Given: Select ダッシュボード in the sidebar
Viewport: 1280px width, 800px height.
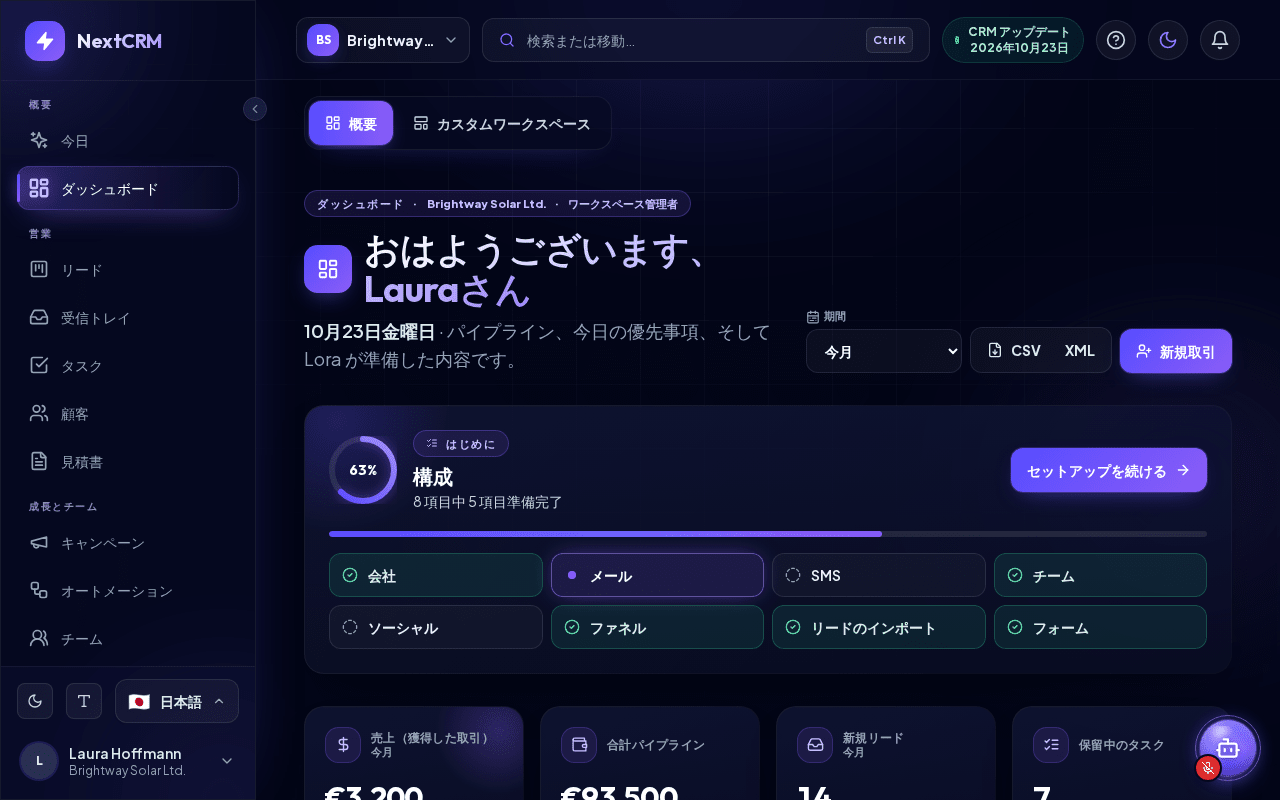Looking at the screenshot, I should point(128,188).
